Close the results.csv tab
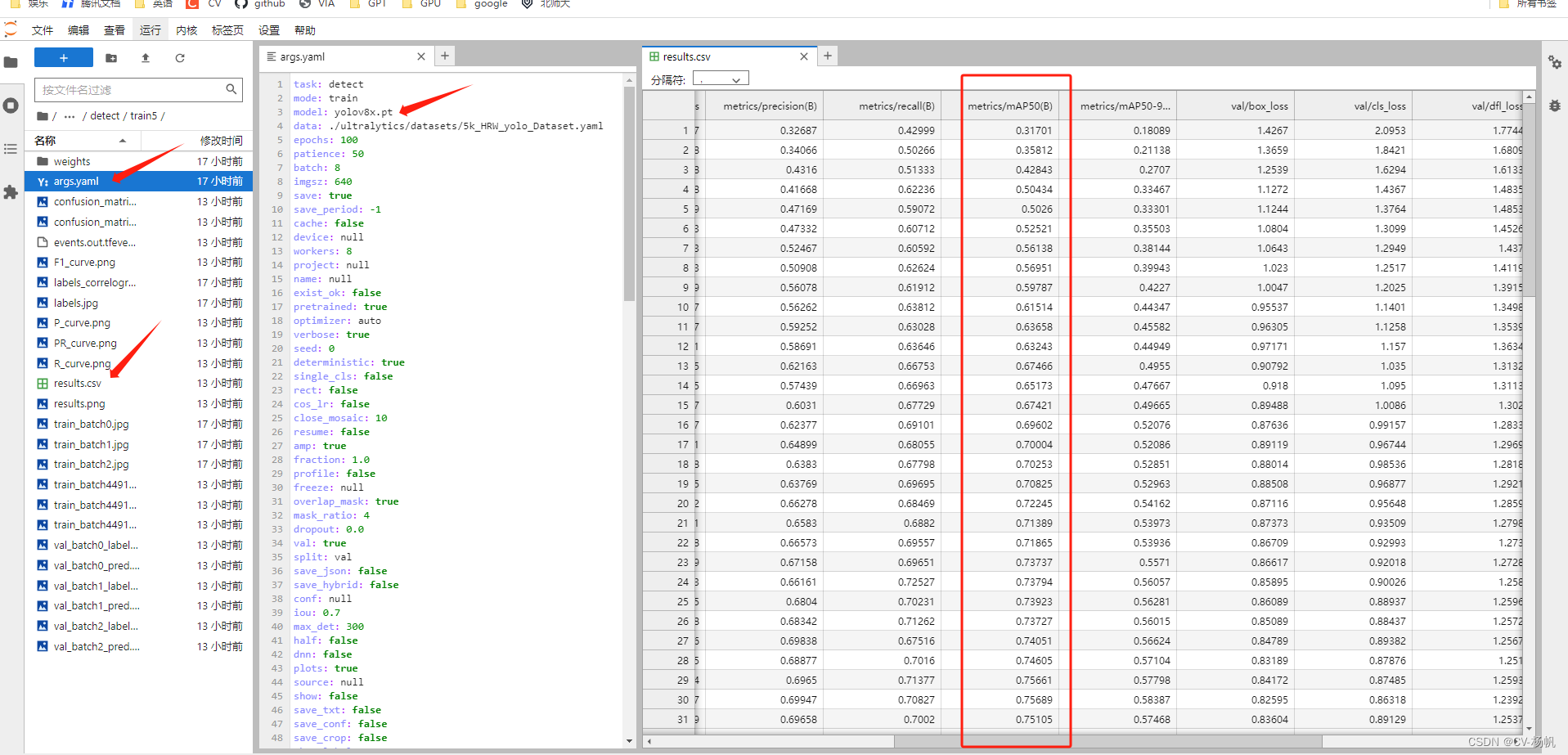1568x755 pixels. coord(804,56)
